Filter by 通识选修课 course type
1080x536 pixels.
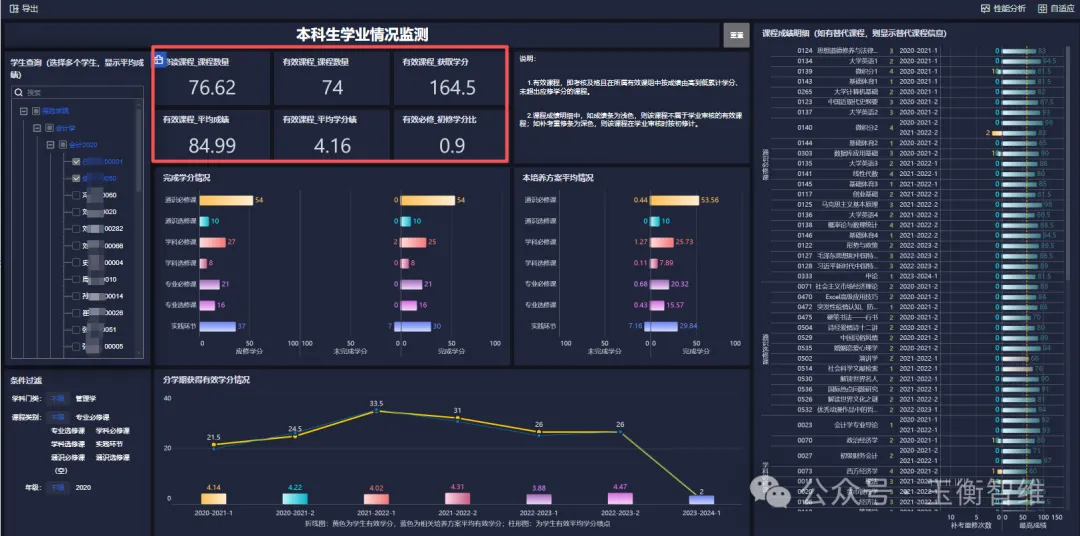click(x=112, y=457)
